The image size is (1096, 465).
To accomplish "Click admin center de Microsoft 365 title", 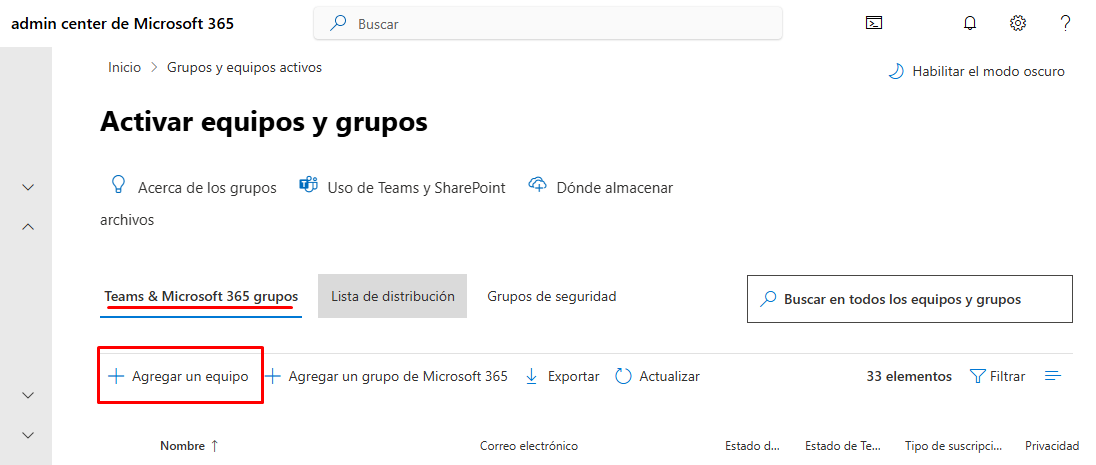I will tap(123, 23).
